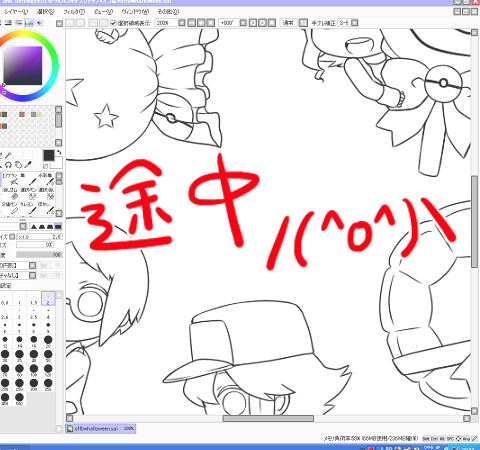Open the stabilizer S-5 dropdown

pyautogui.click(x=355, y=23)
